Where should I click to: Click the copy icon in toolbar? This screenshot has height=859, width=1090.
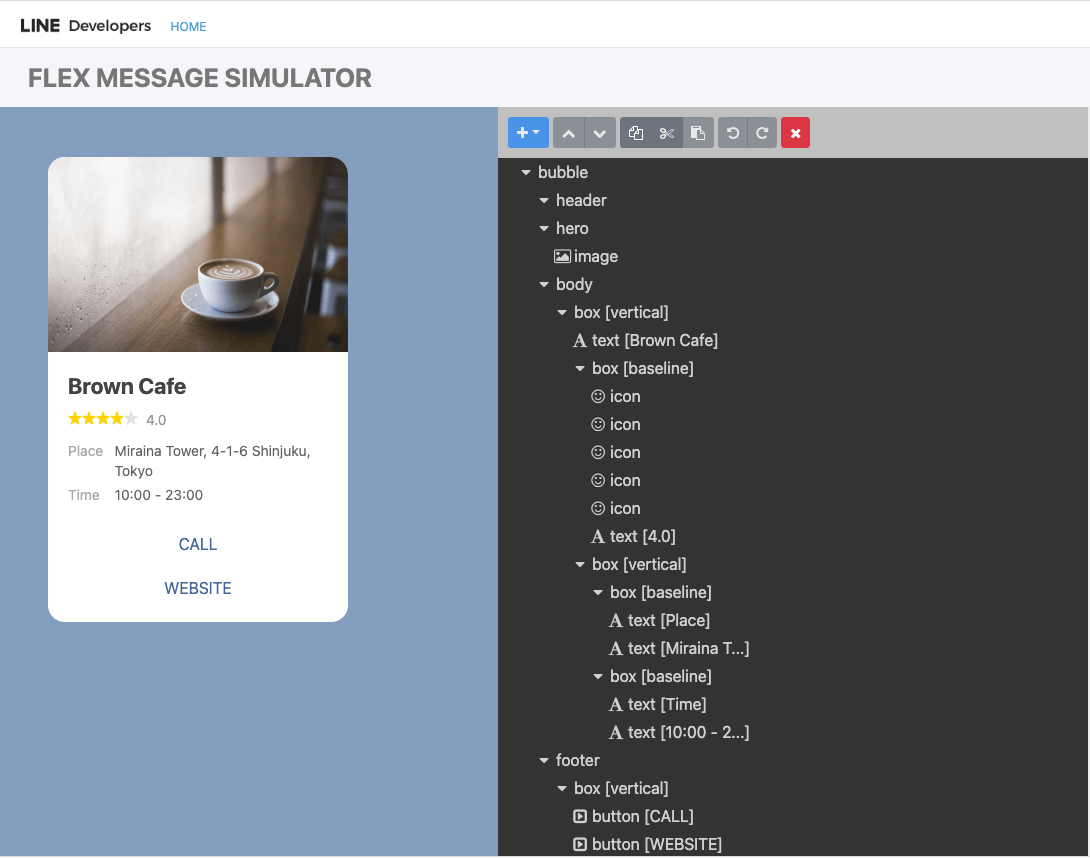(x=636, y=133)
